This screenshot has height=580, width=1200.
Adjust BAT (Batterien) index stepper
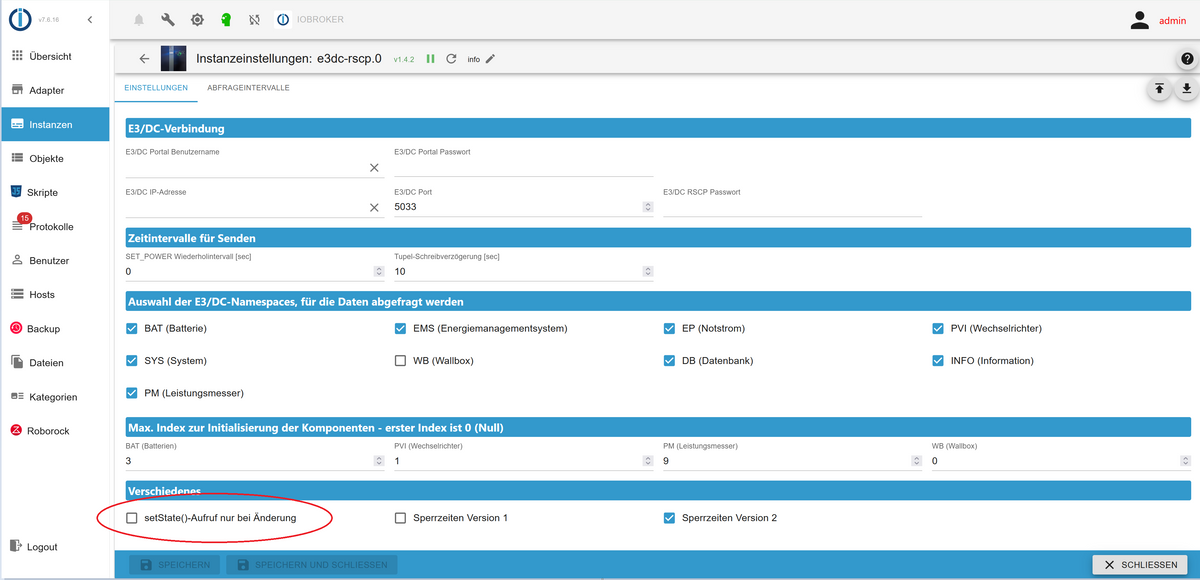click(x=378, y=461)
